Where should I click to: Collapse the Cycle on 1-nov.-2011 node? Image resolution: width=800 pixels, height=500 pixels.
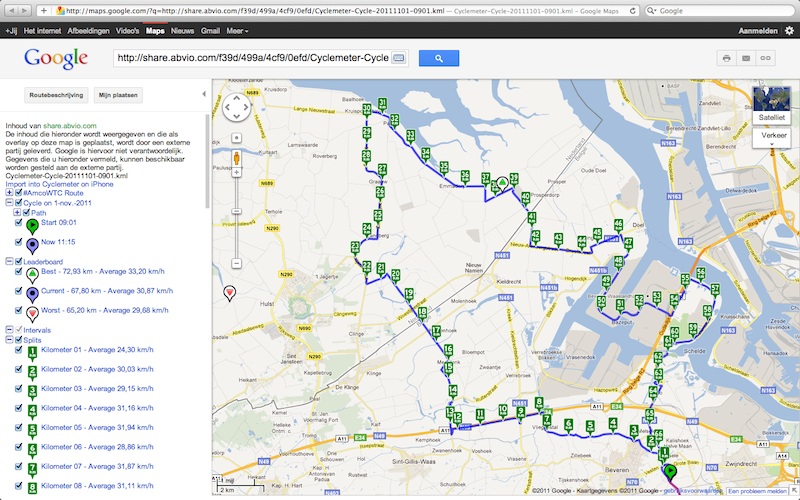(x=9, y=203)
